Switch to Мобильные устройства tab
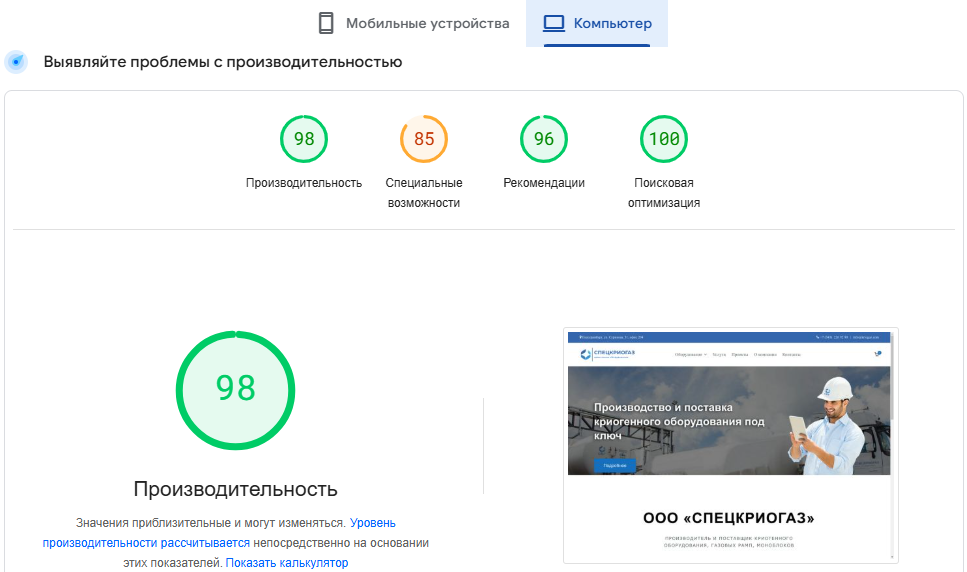967x572 pixels. point(414,23)
